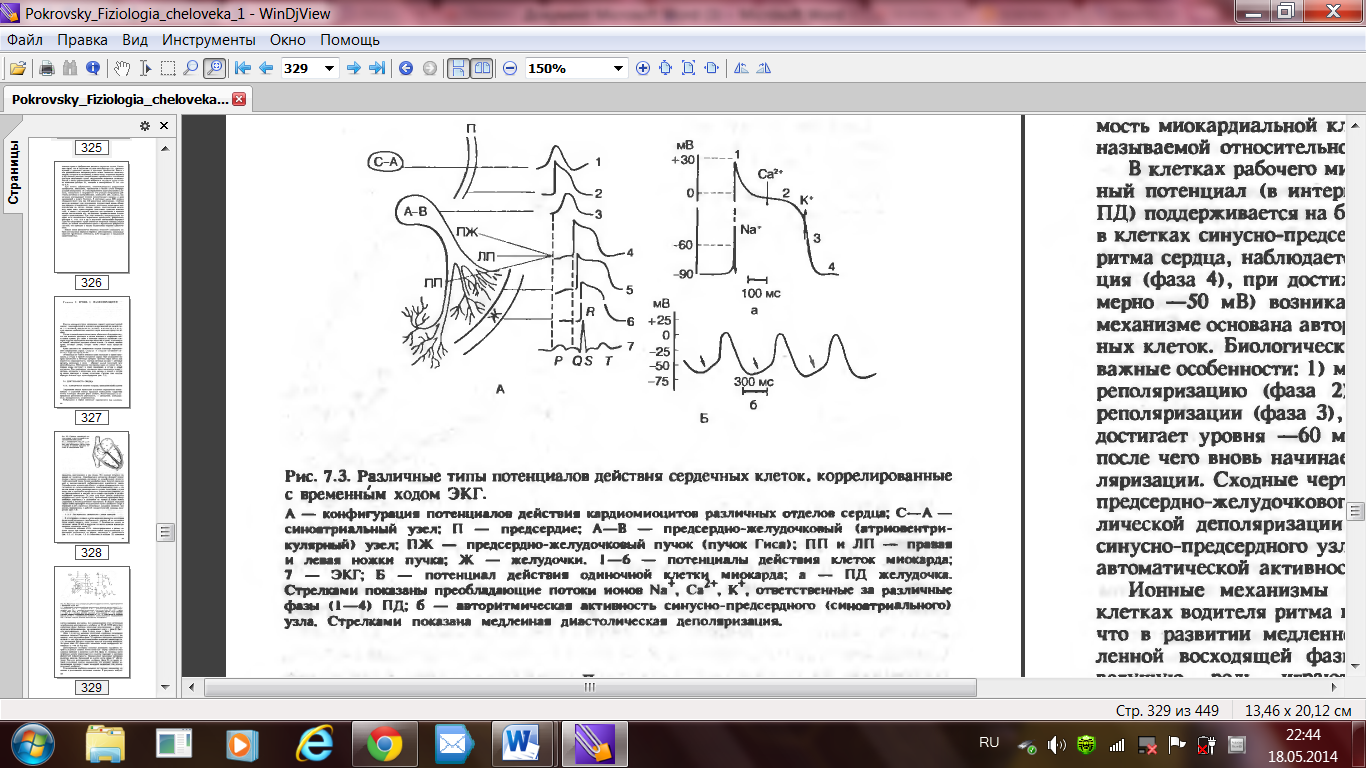Open Google Chrome from taskbar
The image size is (1366, 768).
click(384, 743)
